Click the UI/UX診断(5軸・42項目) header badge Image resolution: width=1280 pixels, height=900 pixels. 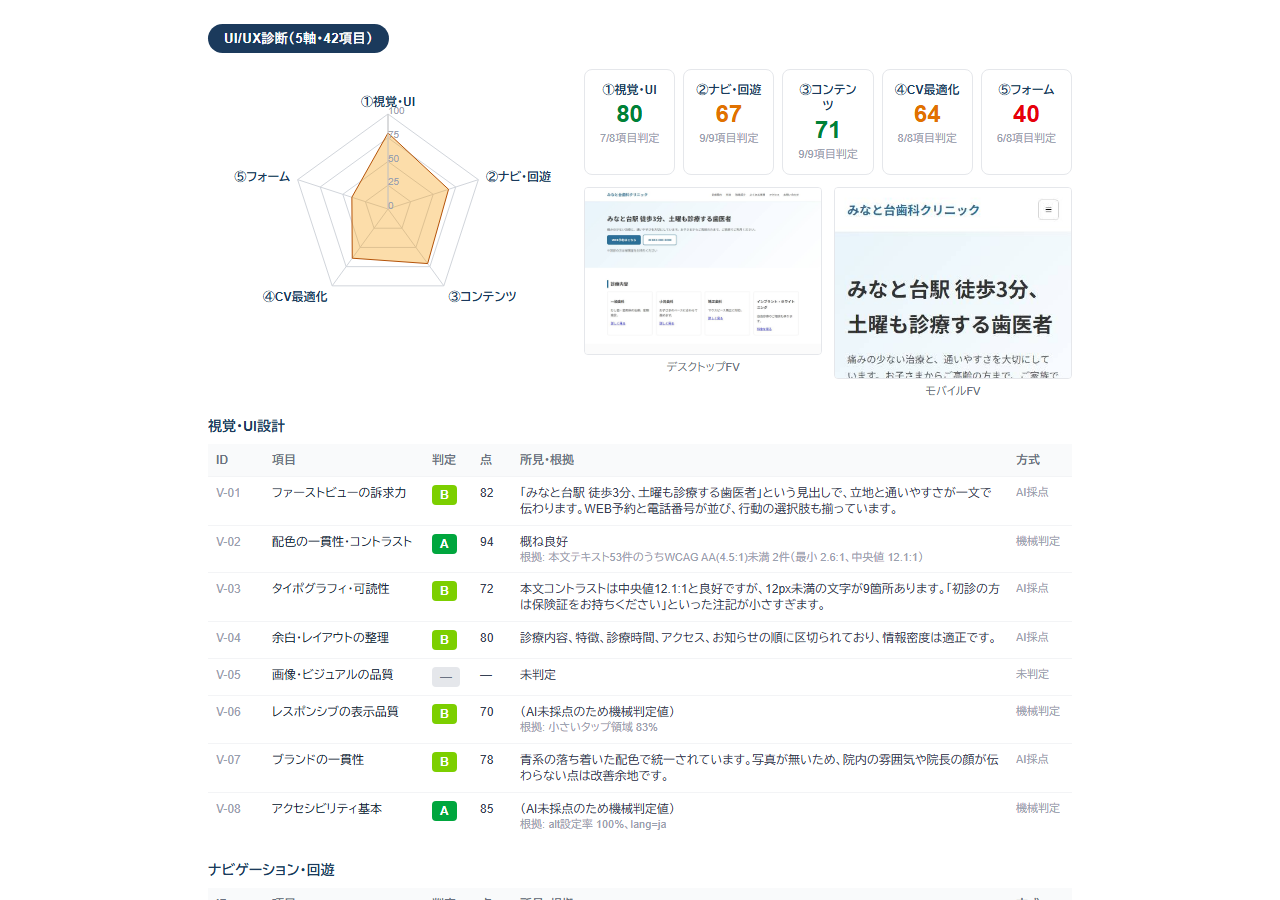coord(298,39)
